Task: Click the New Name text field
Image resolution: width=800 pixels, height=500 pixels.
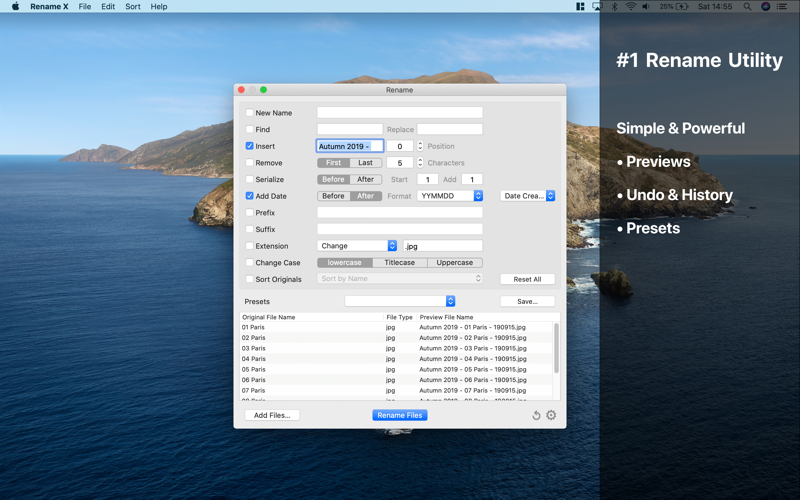Action: click(x=399, y=113)
